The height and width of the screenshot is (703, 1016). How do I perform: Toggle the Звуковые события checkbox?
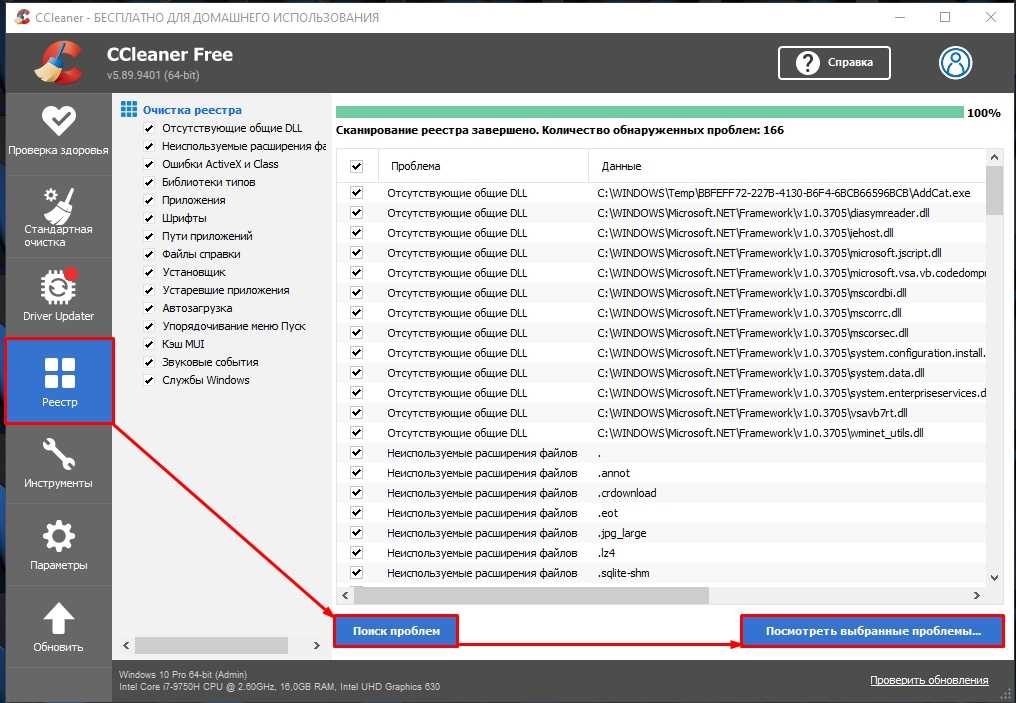149,362
